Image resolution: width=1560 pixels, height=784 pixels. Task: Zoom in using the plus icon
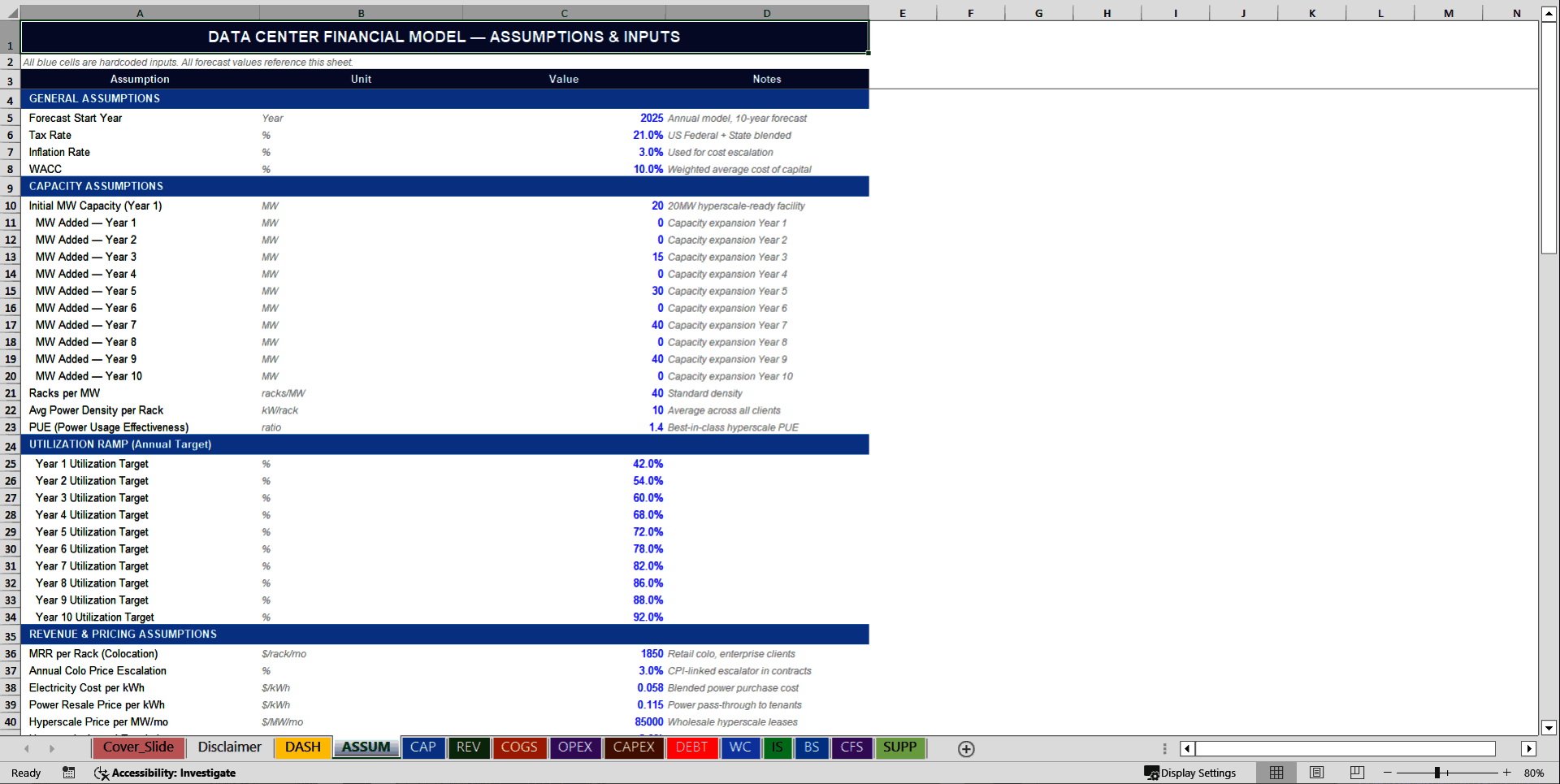[x=1507, y=773]
